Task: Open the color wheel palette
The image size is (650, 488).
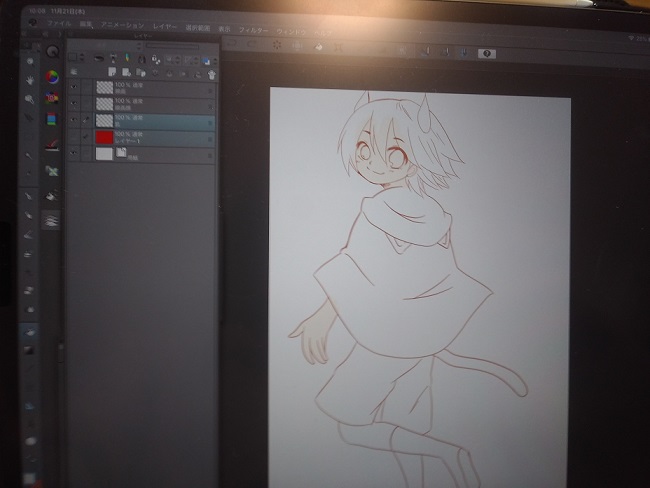Action: tap(52, 77)
